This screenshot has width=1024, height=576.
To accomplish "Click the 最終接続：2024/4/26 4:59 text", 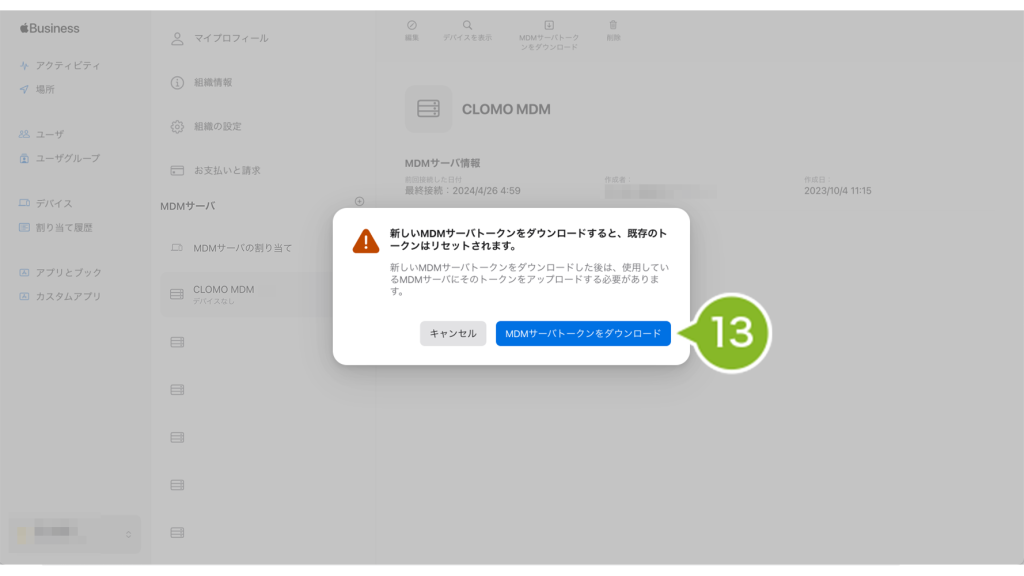I will [x=462, y=191].
